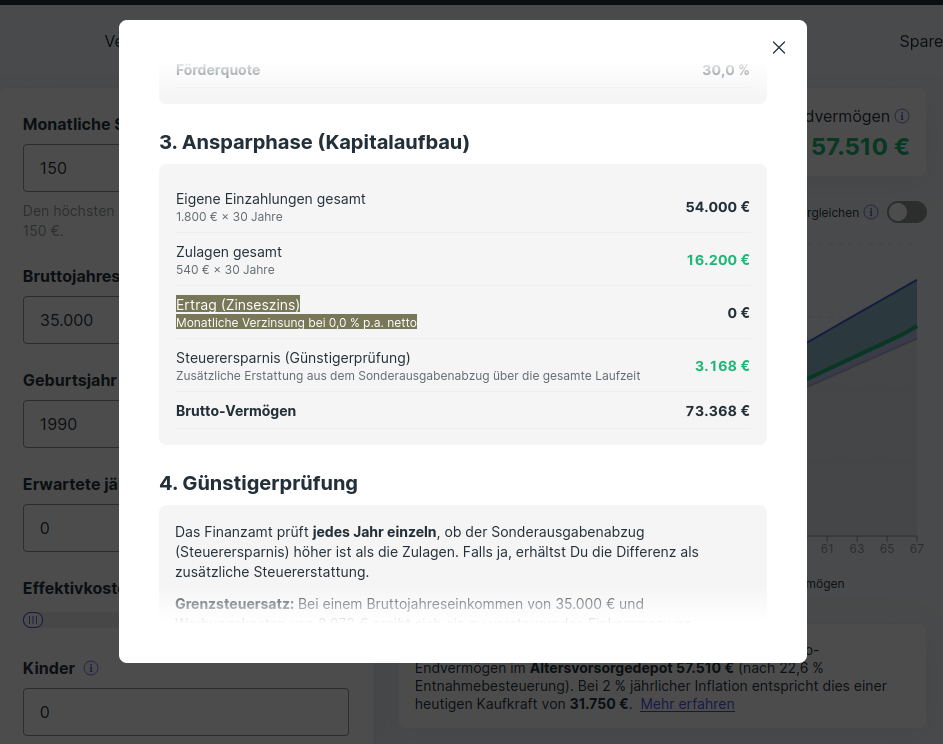Select the Eigene Einzahlungen value 54.000 €

(x=717, y=207)
